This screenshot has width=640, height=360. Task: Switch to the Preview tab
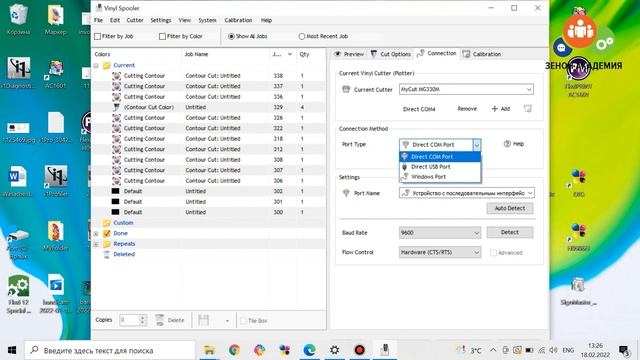[x=349, y=54]
